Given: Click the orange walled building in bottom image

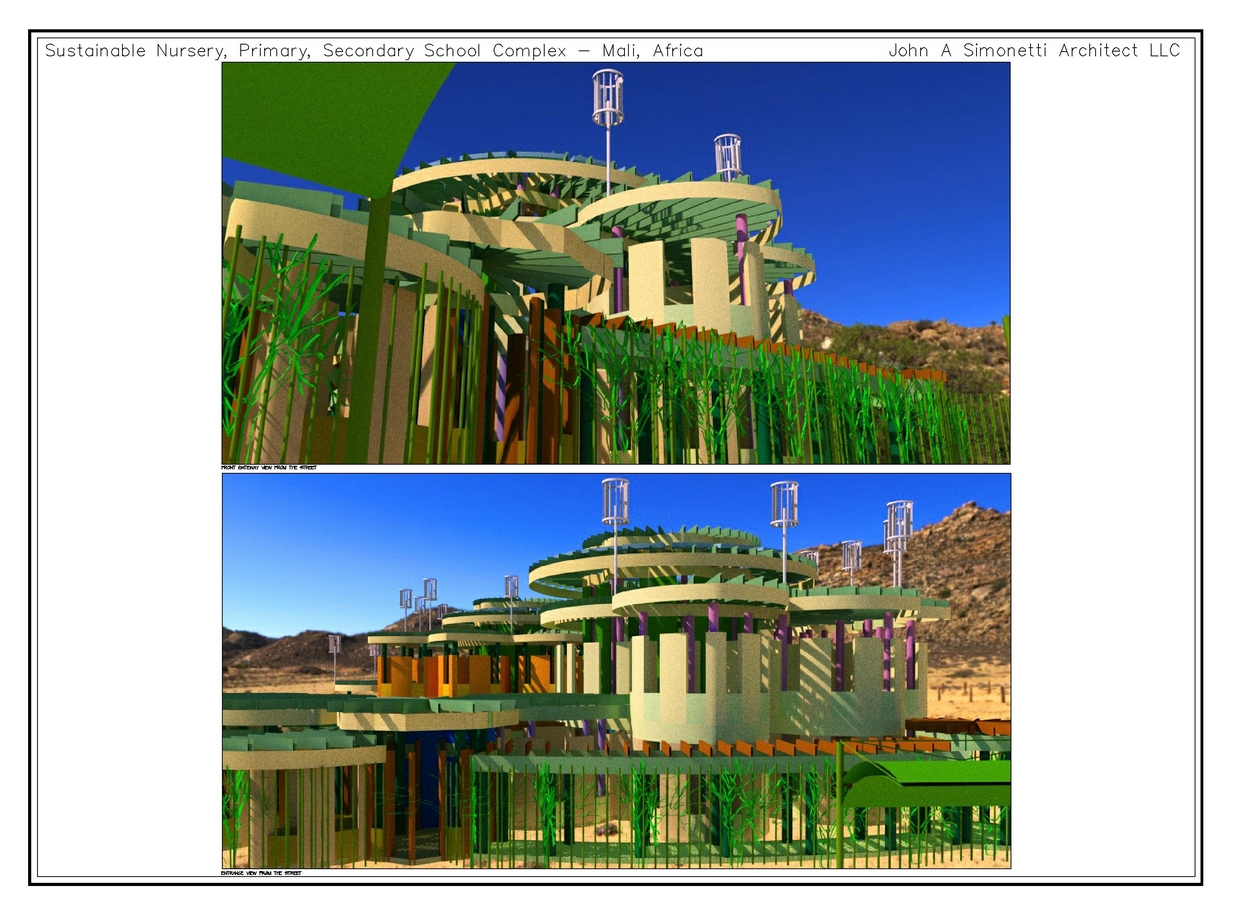Looking at the screenshot, I should [465, 673].
